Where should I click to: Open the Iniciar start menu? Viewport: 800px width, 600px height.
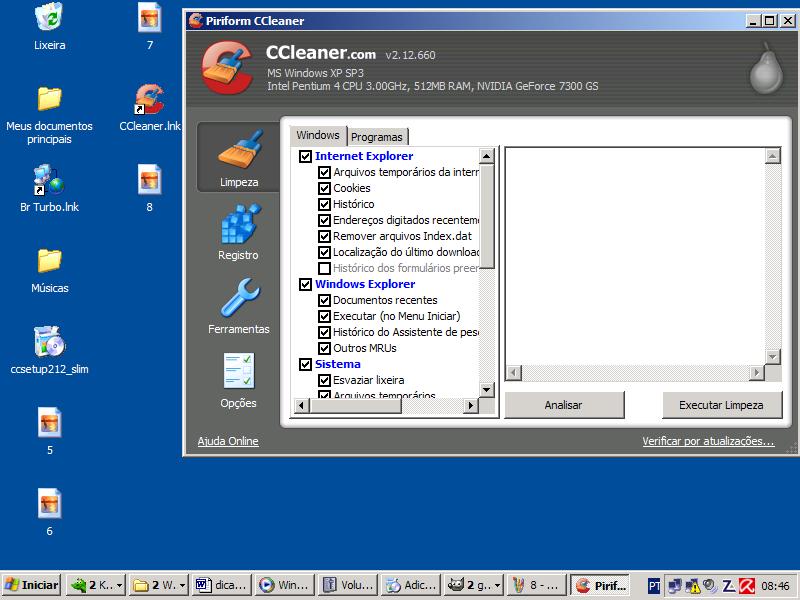tap(32, 585)
